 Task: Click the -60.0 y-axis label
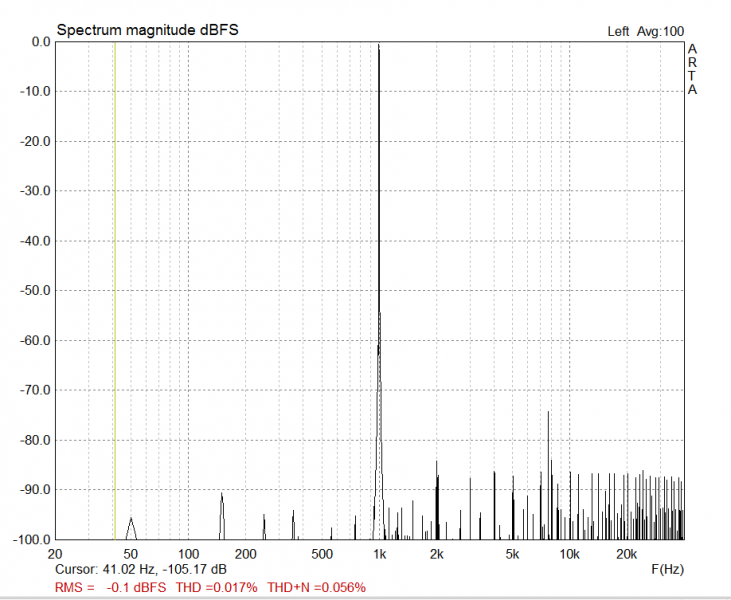(x=35, y=340)
